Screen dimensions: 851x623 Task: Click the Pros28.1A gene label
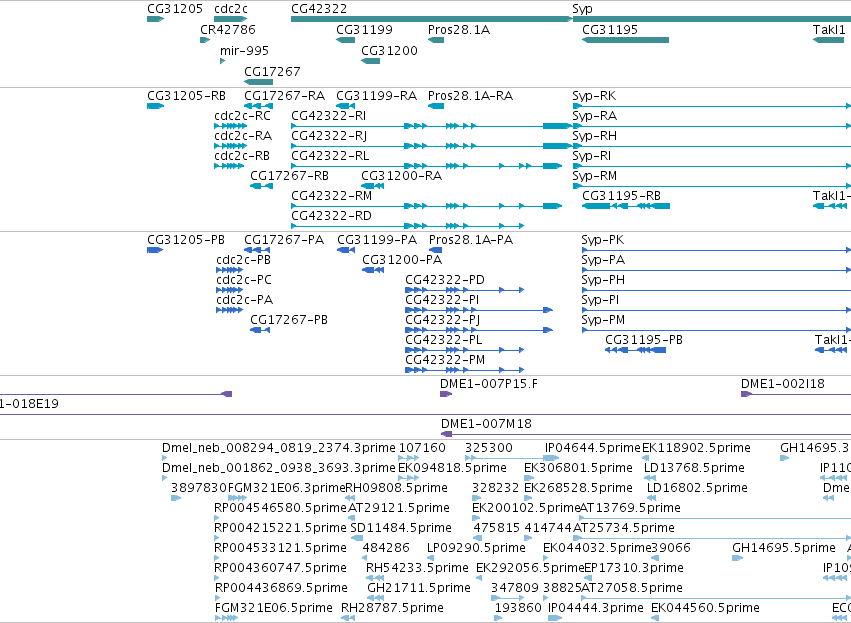point(459,29)
